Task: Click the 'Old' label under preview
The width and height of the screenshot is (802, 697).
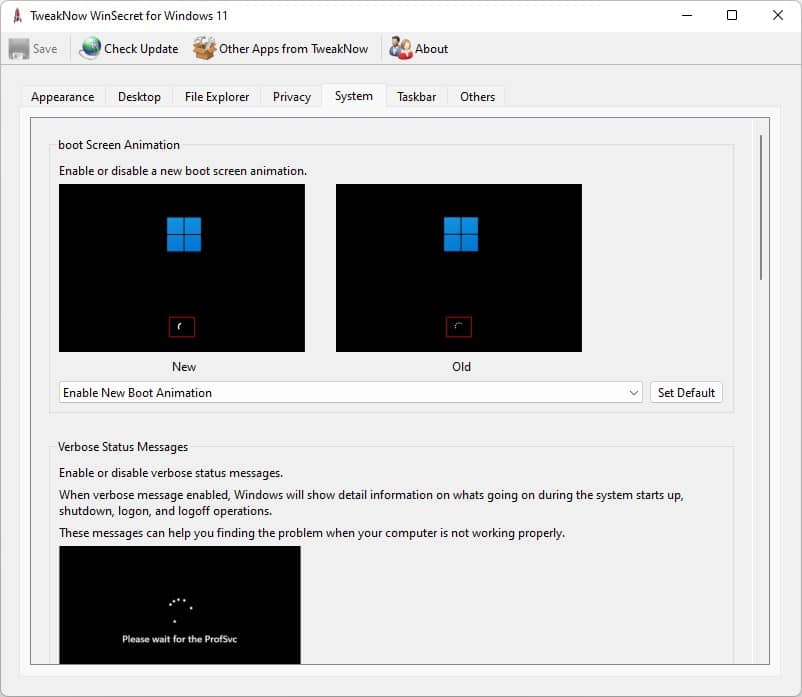Action: pos(461,367)
